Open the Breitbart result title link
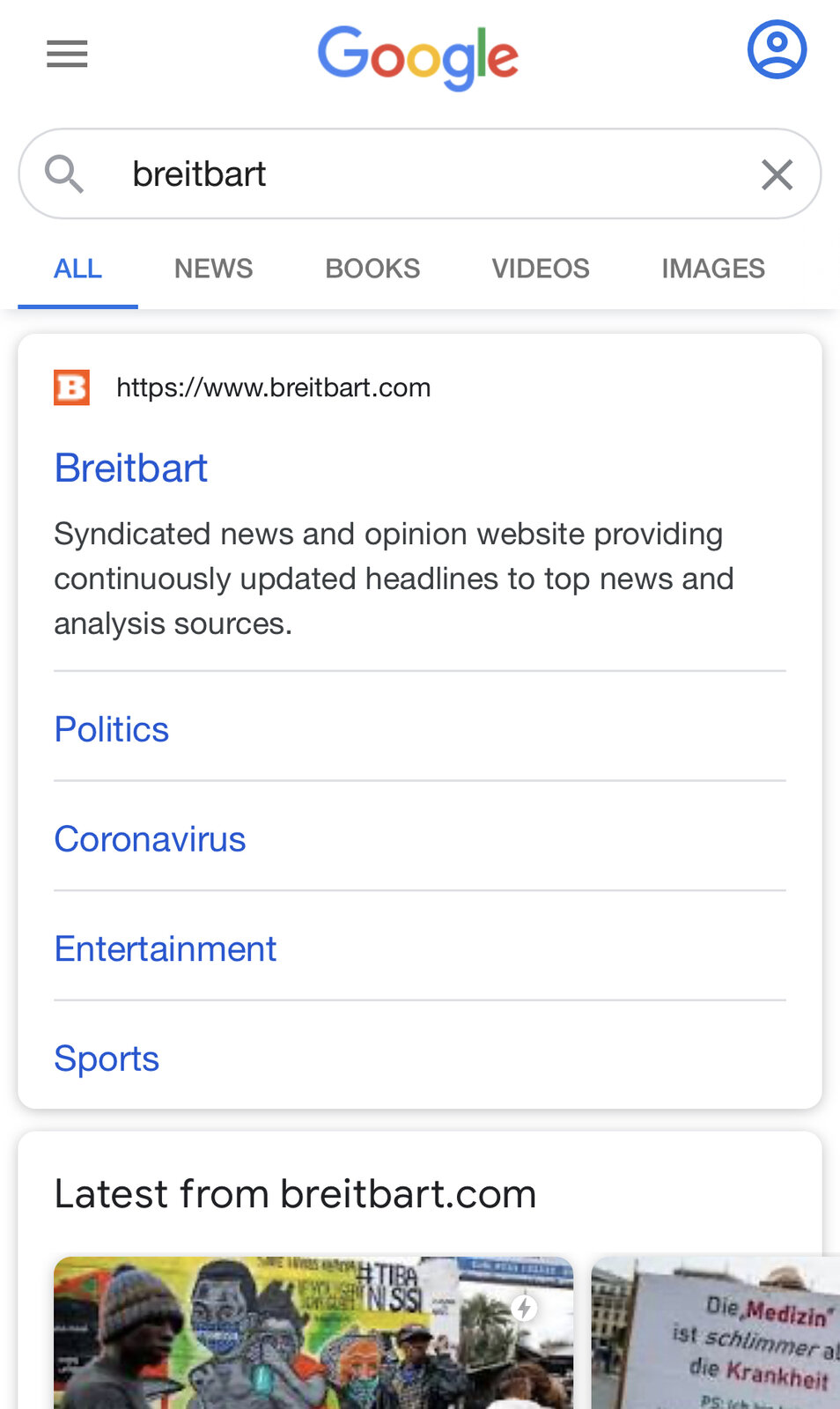This screenshot has height=1409, width=840. [x=131, y=468]
